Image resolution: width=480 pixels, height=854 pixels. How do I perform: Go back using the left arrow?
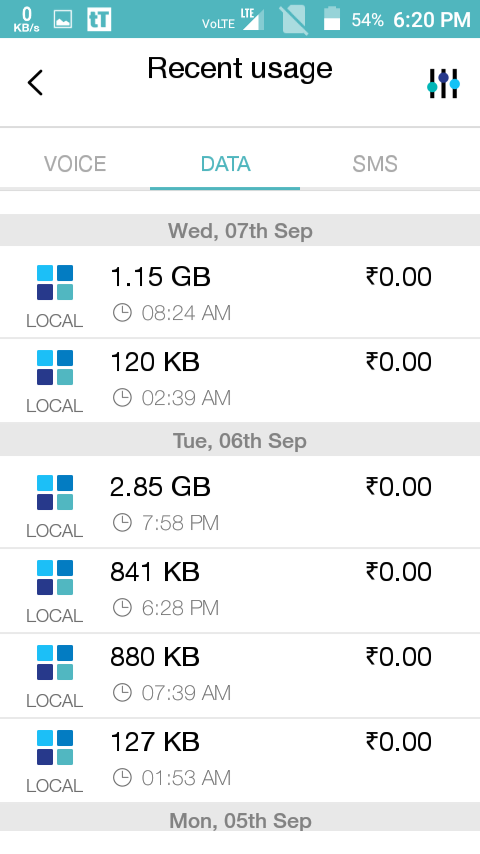click(x=35, y=83)
